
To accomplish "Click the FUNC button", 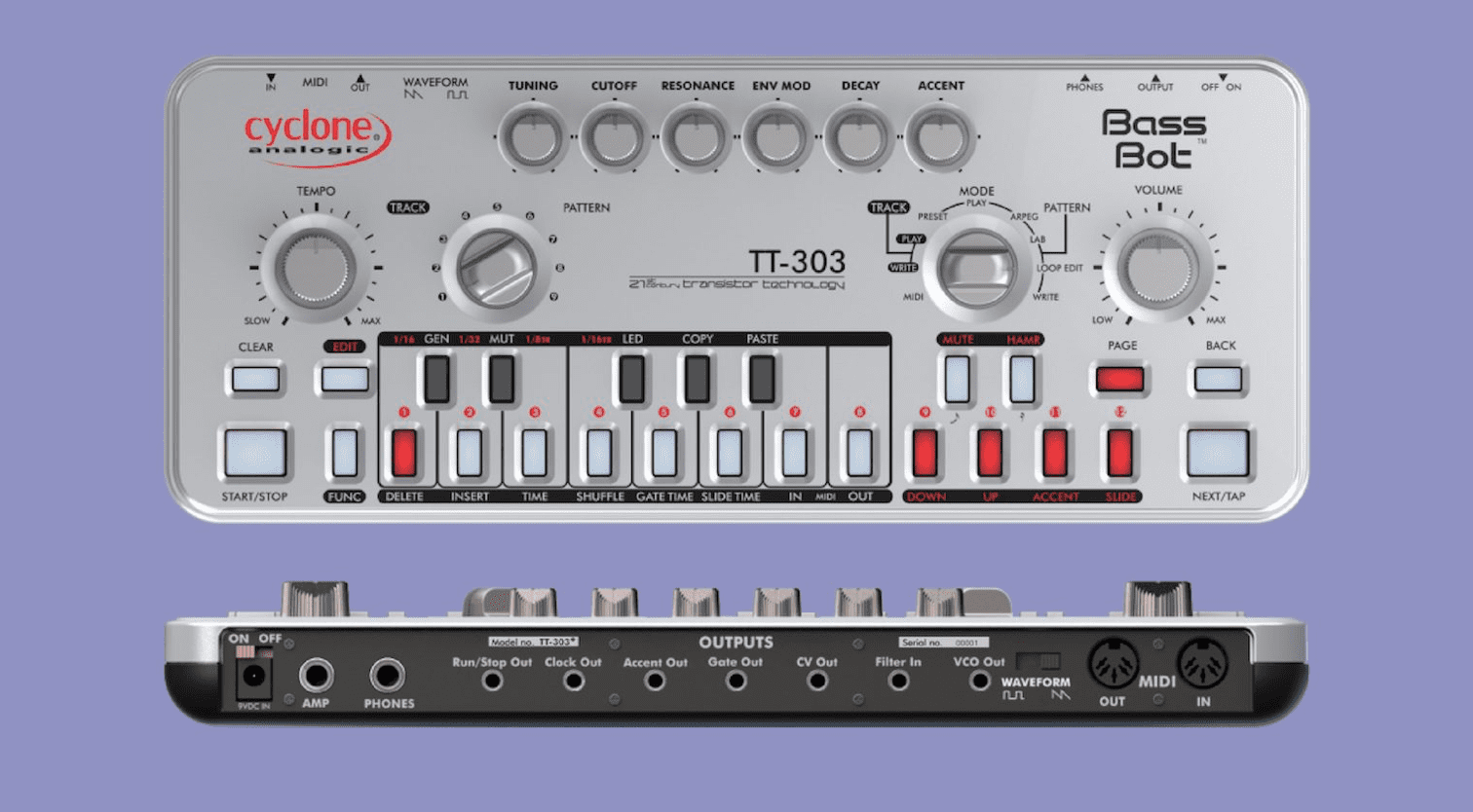I will point(345,453).
